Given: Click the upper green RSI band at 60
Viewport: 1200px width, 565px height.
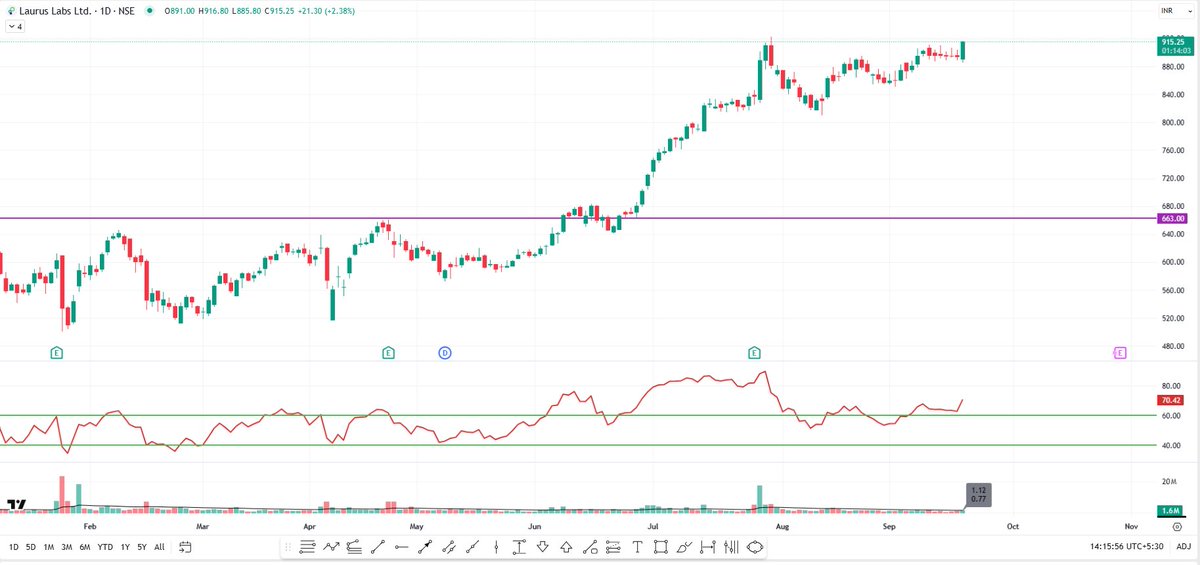Looking at the screenshot, I should [x=578, y=415].
